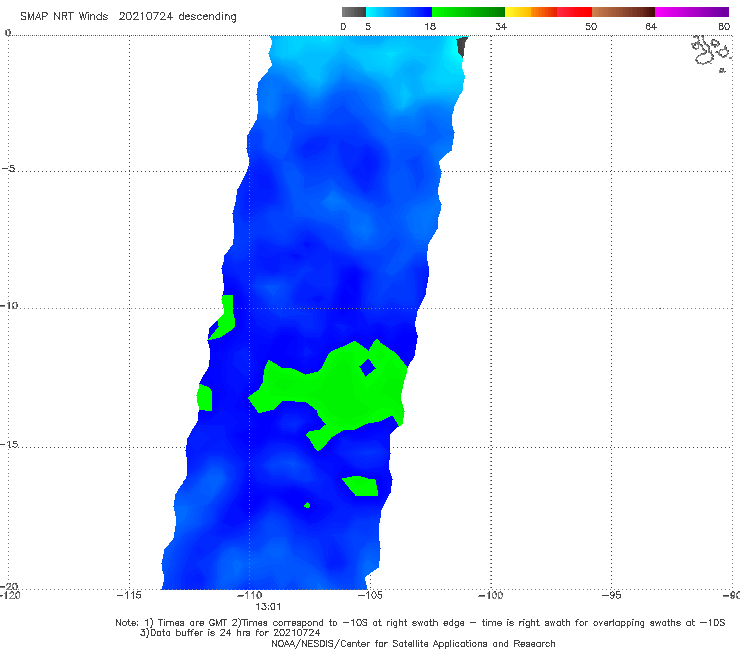Screen dimensions: 740x650
Task: Click the longitude label -110
Action: [x=249, y=595]
